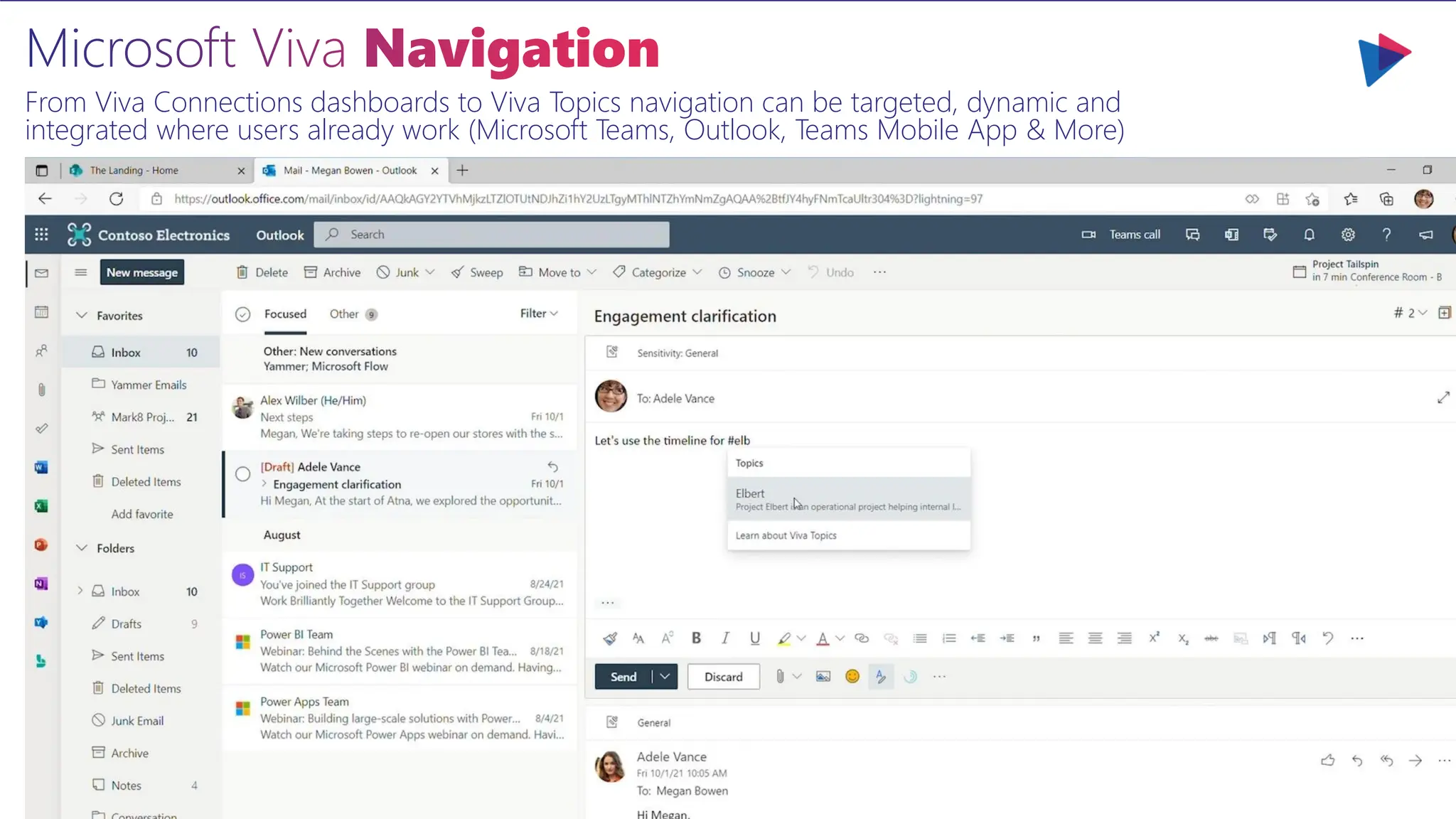Open To Do checkmark icon in rail
Screen dimensions: 1456x819
[41, 428]
